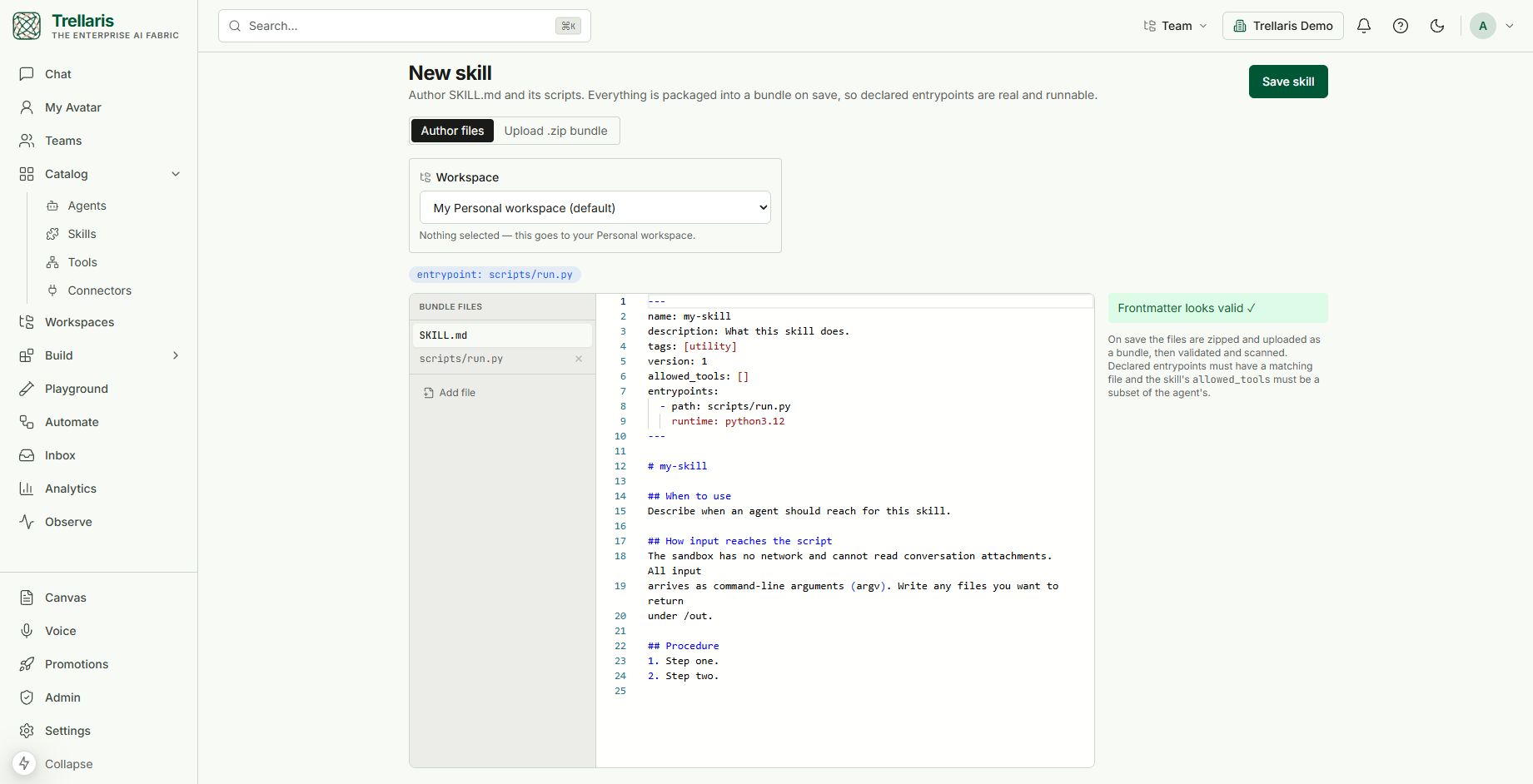Open the Workspace selection dropdown

pyautogui.click(x=595, y=207)
